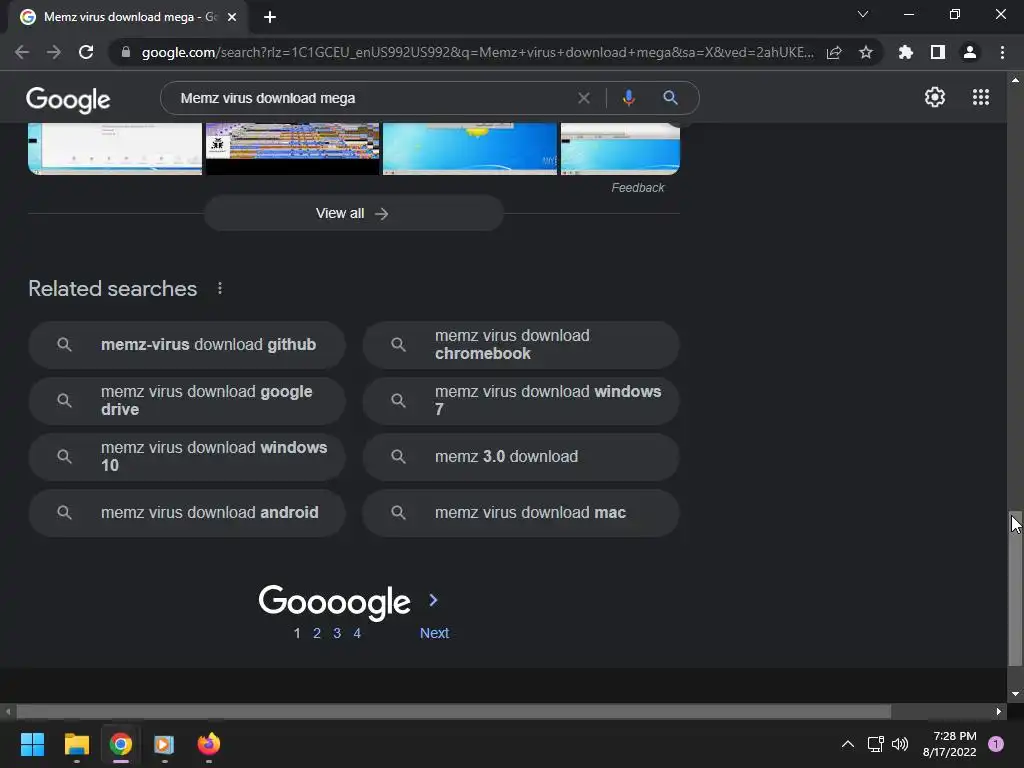The image size is (1024, 768).
Task: View site security lock info
Action: click(x=126, y=52)
